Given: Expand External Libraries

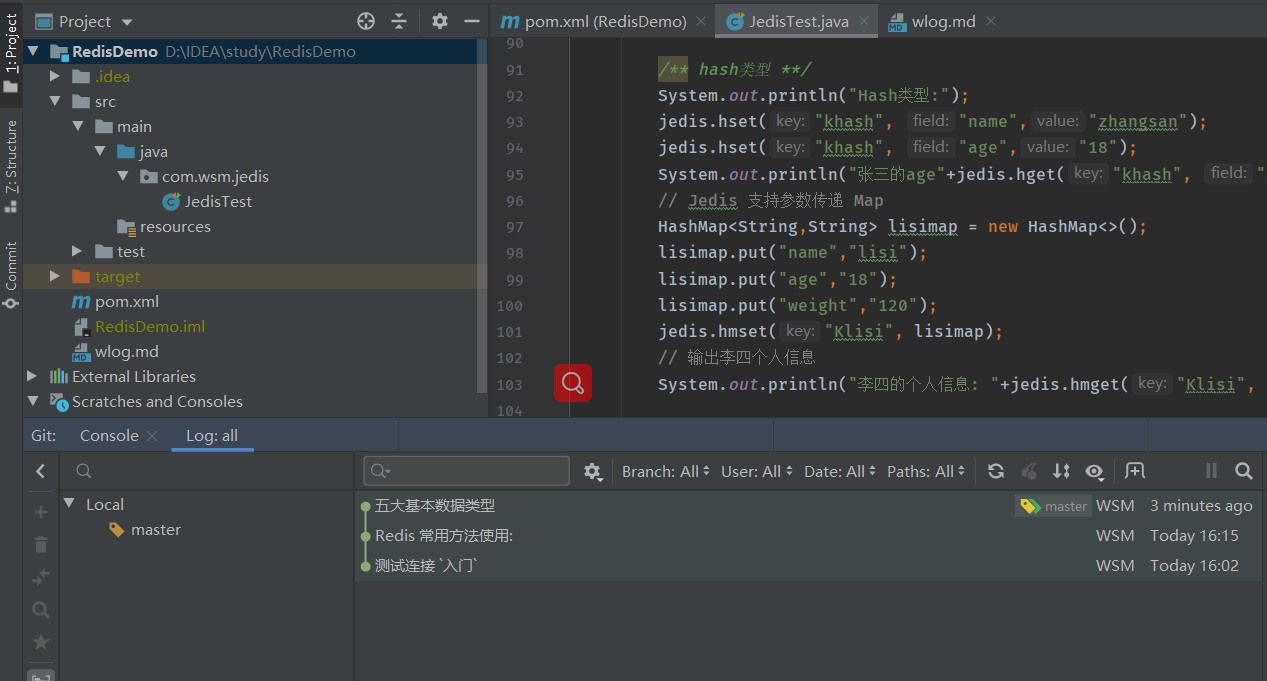Looking at the screenshot, I should point(34,376).
